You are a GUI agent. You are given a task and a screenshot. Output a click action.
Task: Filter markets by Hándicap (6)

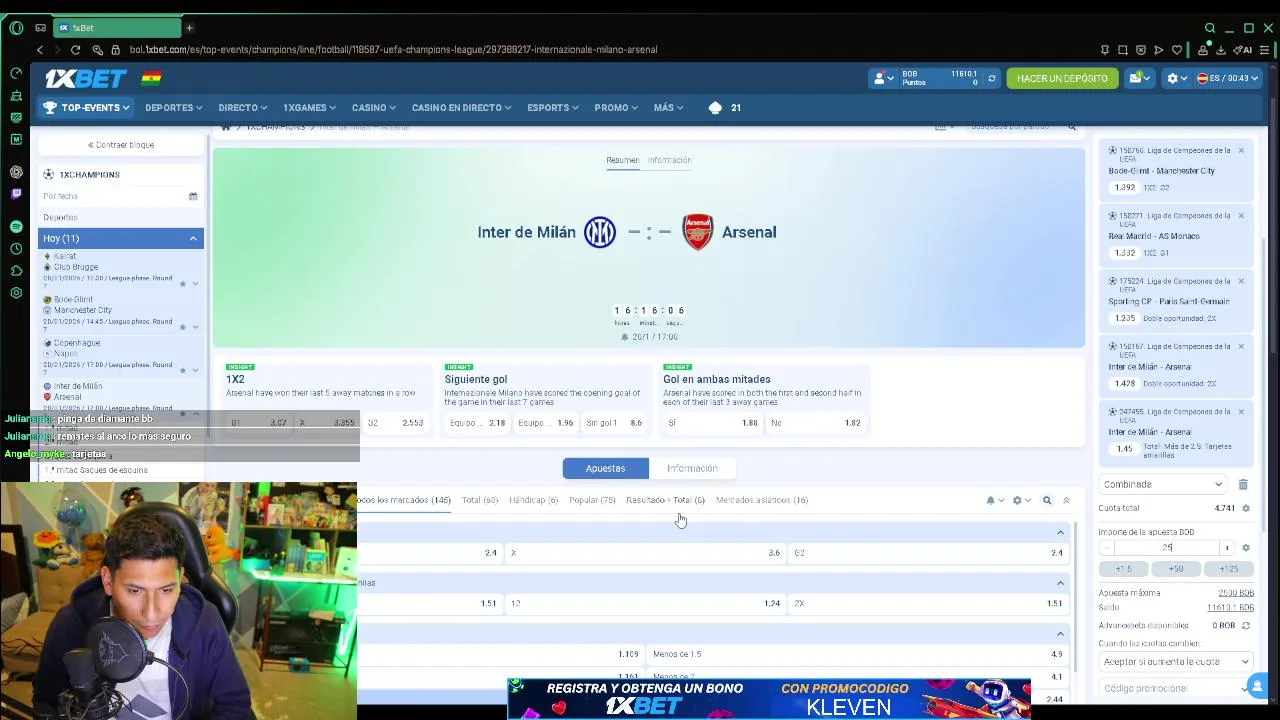[533, 500]
